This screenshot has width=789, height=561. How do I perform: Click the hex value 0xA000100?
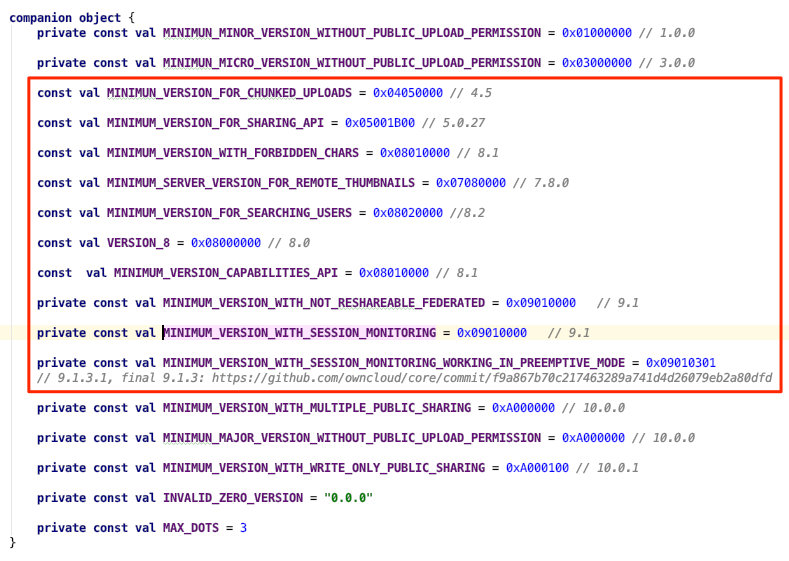tap(537, 468)
